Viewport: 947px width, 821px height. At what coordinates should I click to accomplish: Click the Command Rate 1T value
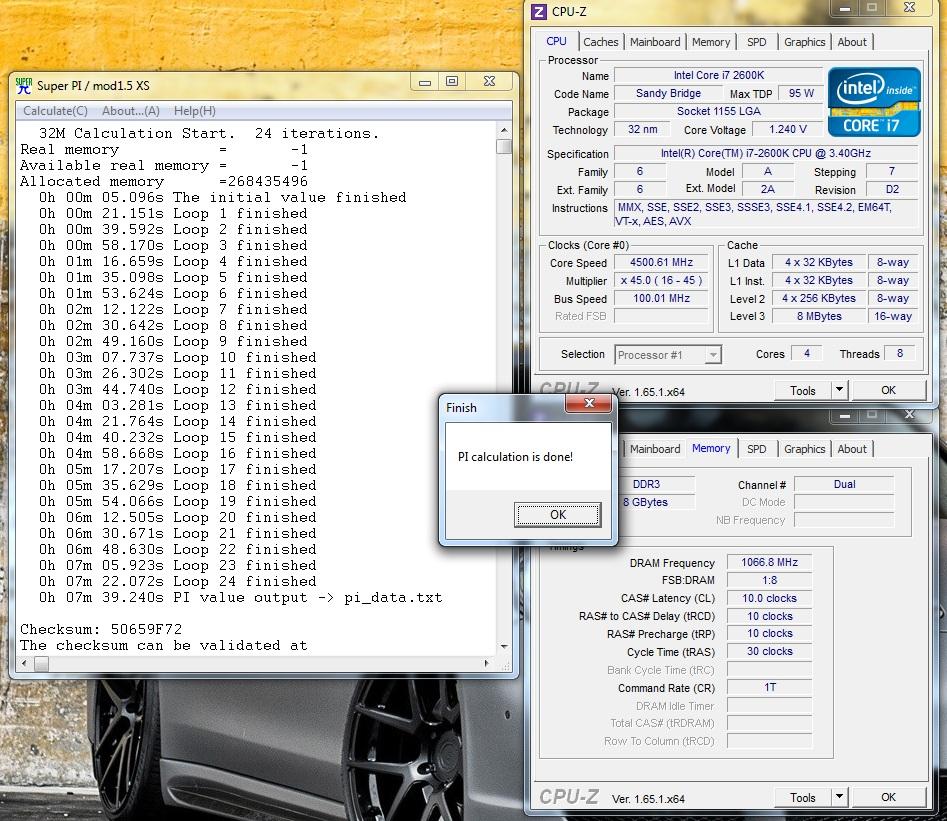pos(769,687)
